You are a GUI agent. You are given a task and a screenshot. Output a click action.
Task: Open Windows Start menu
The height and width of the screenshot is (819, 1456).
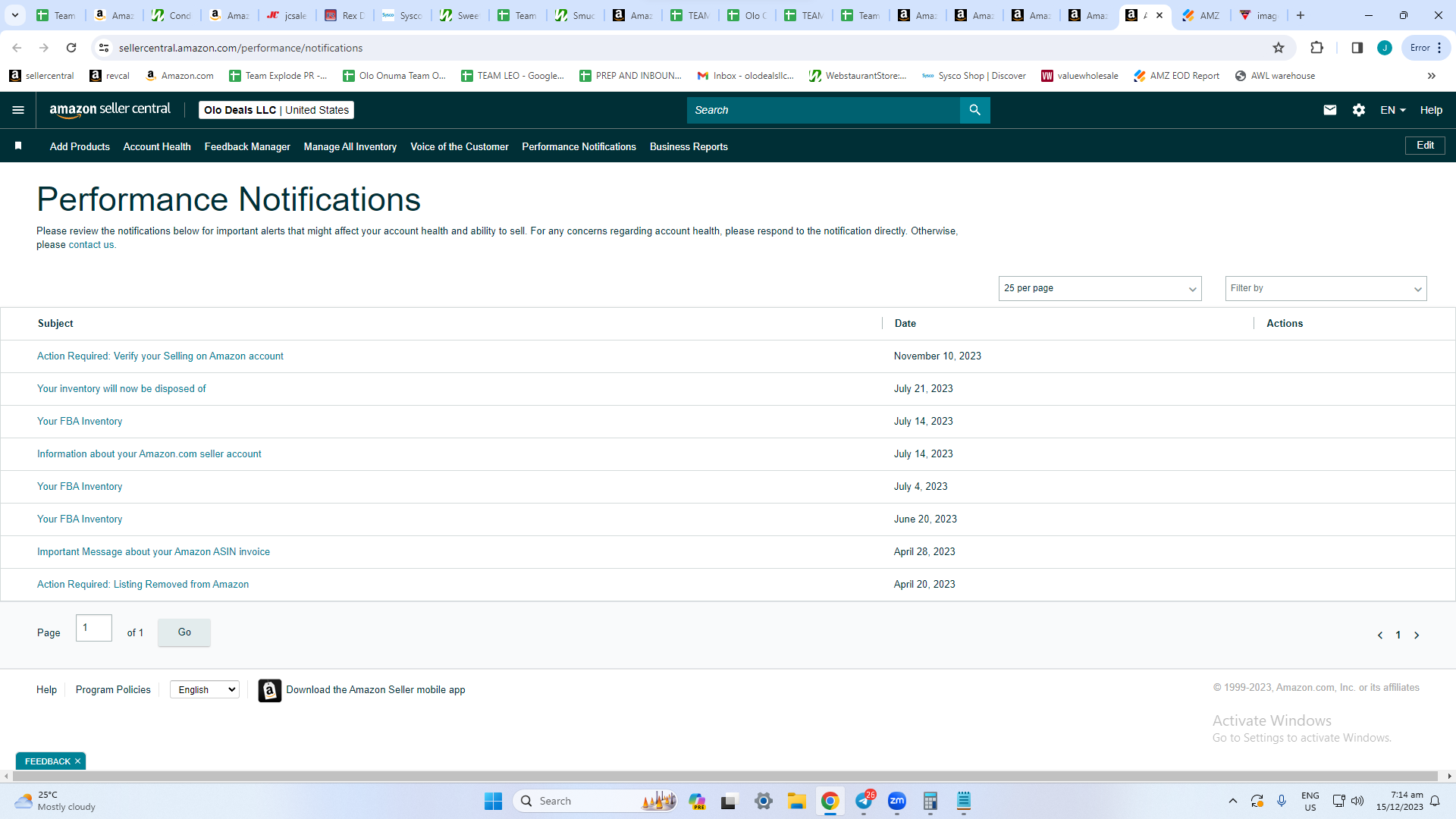493,801
